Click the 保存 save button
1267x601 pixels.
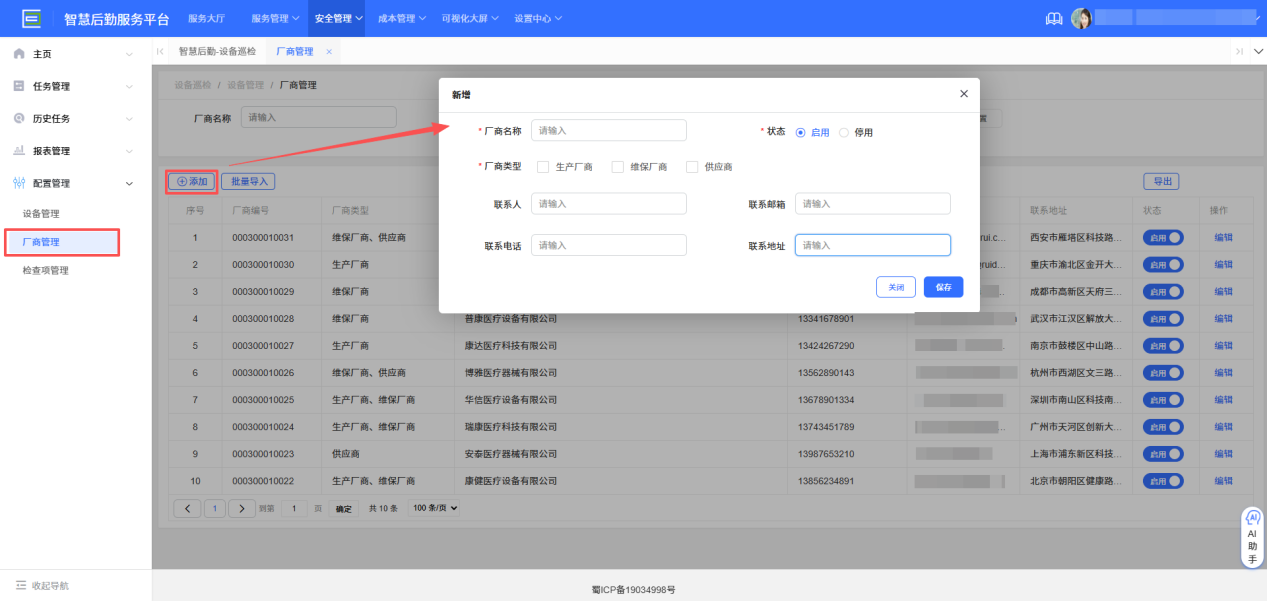(x=942, y=287)
